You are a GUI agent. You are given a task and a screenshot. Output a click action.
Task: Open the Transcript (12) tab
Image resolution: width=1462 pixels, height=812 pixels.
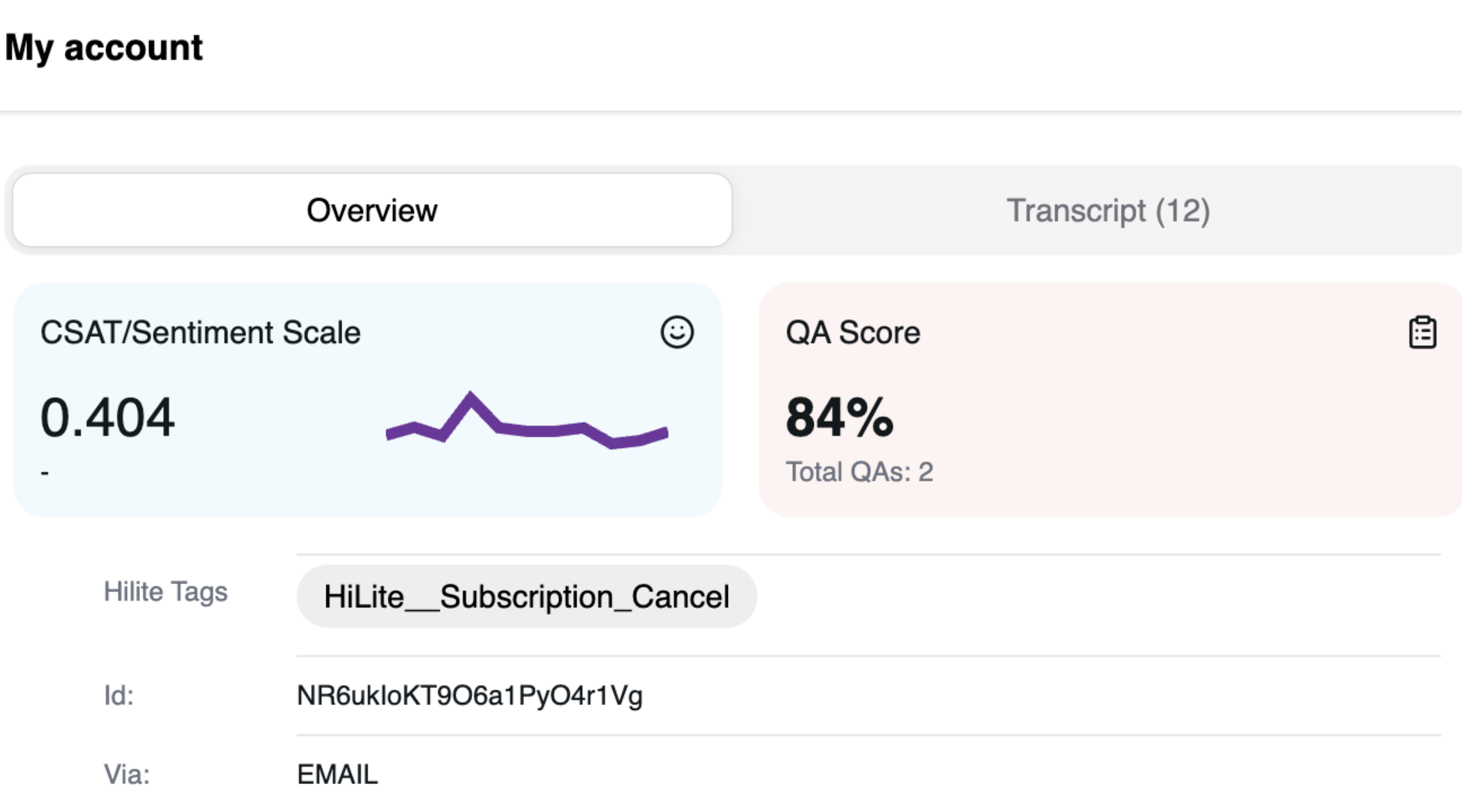coord(1108,211)
